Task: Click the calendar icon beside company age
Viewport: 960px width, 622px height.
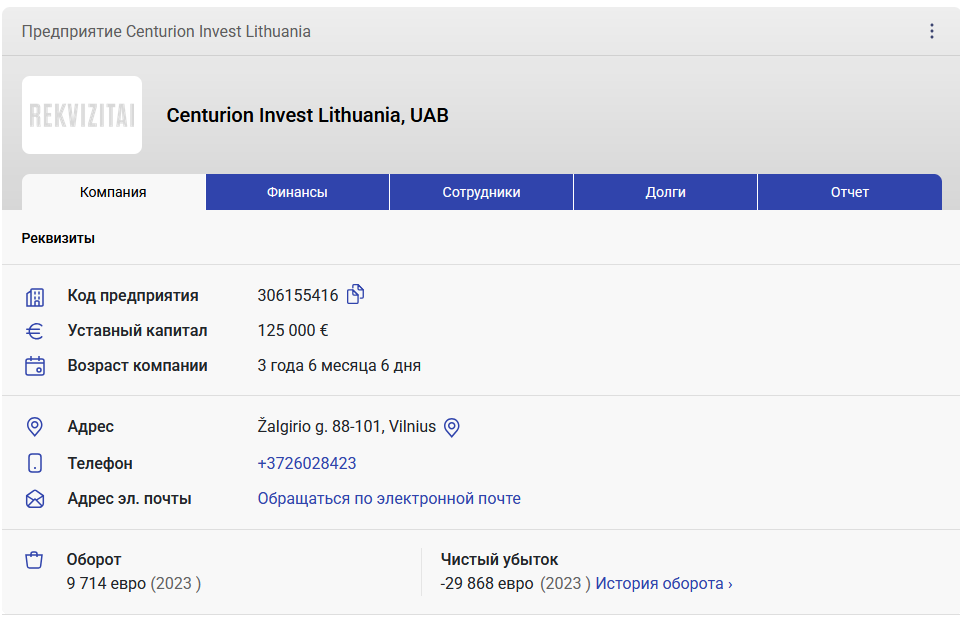Action: 35,366
